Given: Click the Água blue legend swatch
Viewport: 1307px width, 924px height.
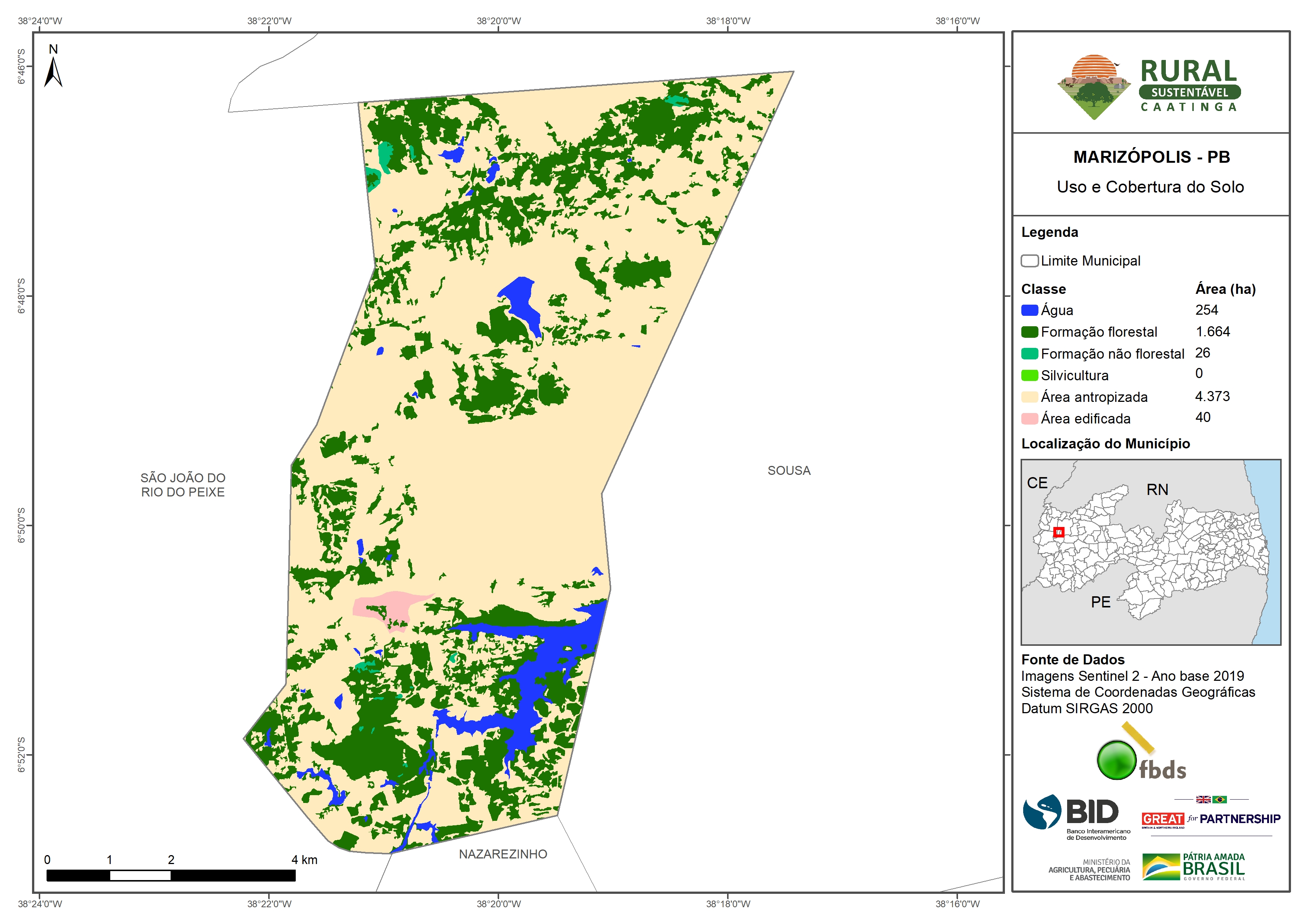Looking at the screenshot, I should coord(1029,310).
